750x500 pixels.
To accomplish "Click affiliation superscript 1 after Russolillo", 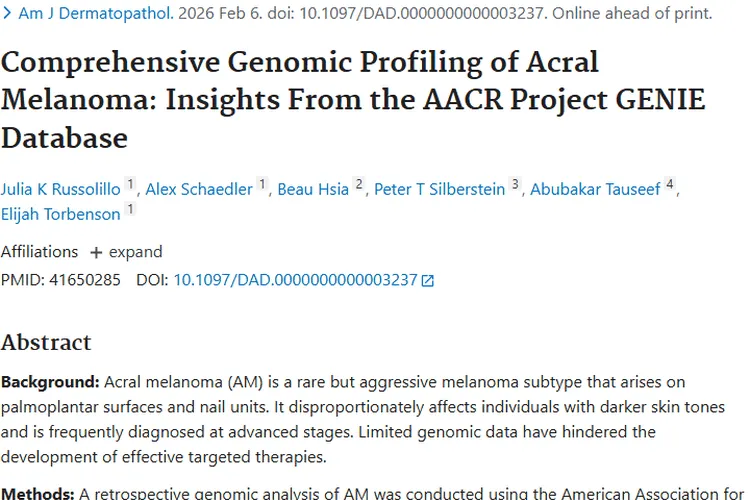I will pos(130,185).
